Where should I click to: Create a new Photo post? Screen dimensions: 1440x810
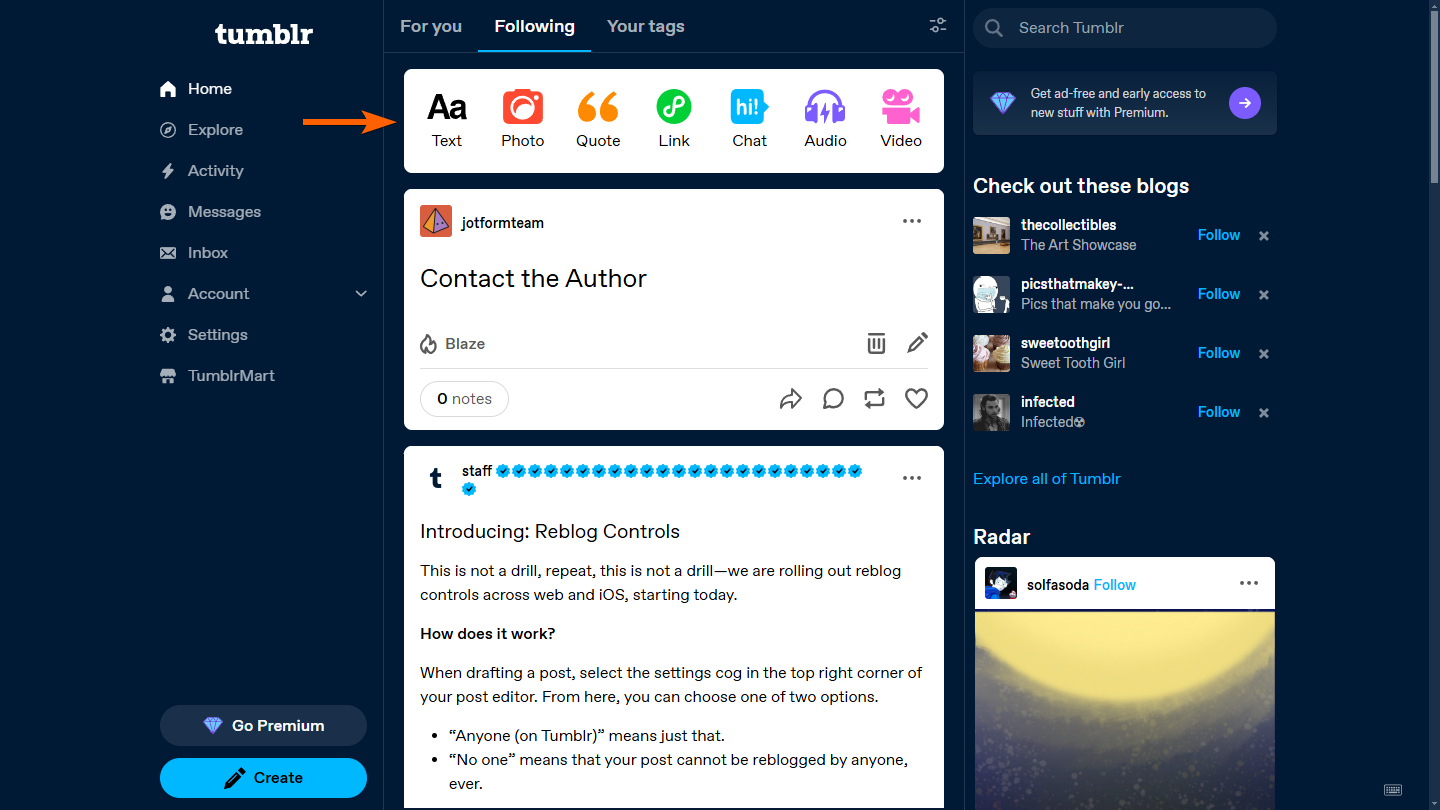point(523,120)
